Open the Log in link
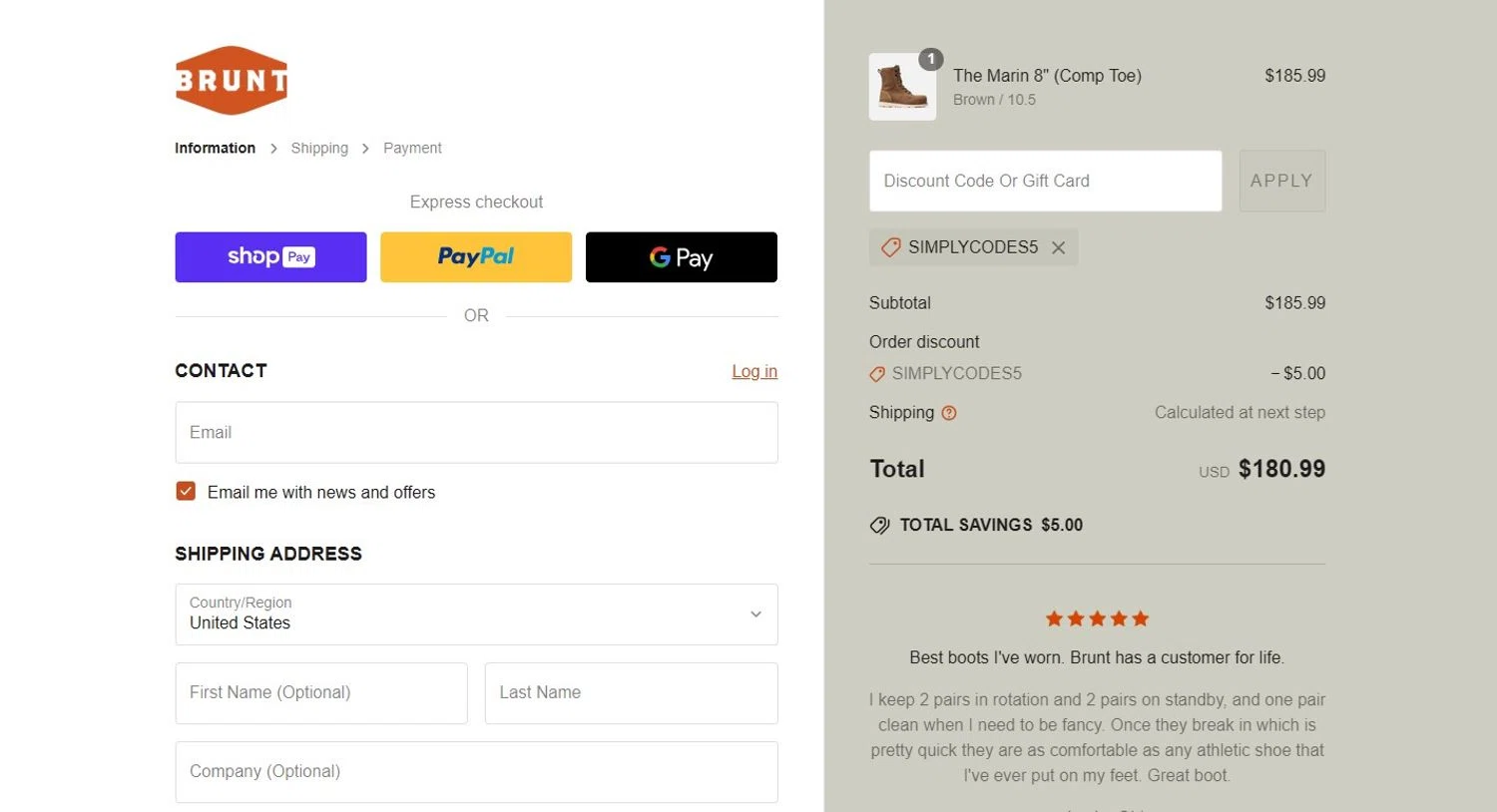Screen dimensions: 1497x812 (x=754, y=371)
